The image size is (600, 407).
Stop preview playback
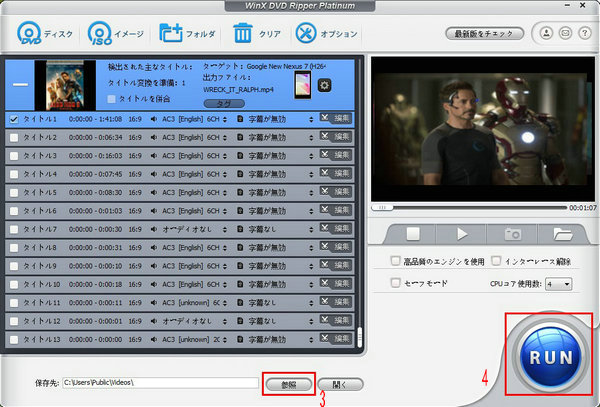click(413, 234)
